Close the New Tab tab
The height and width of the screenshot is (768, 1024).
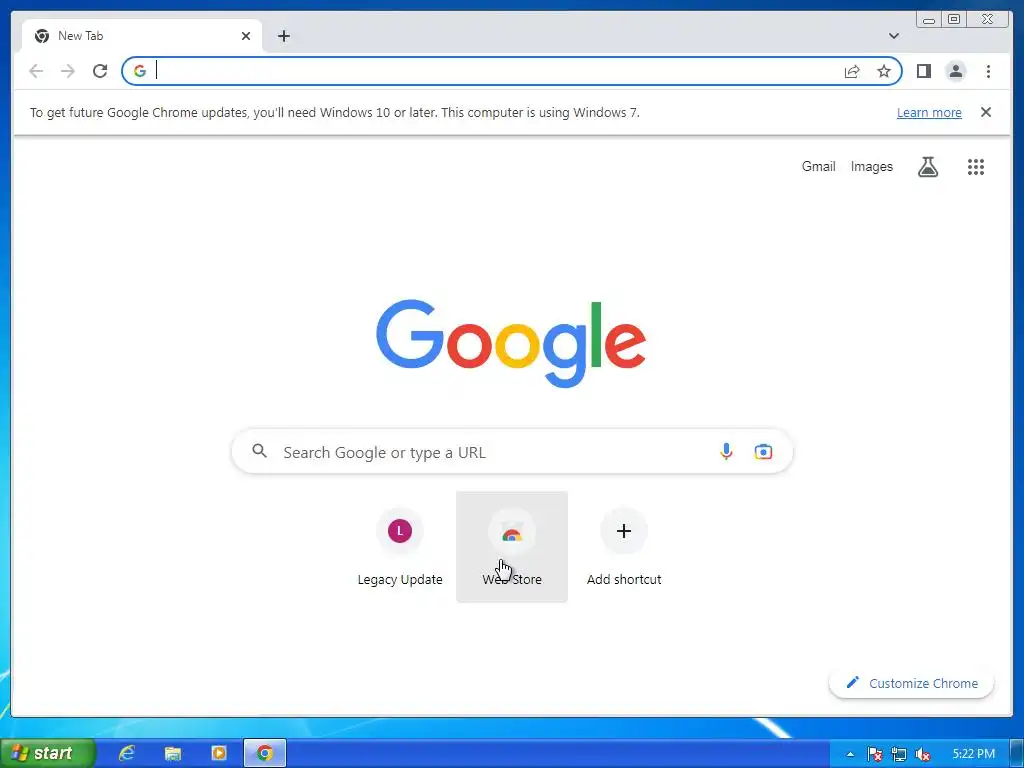tap(246, 36)
